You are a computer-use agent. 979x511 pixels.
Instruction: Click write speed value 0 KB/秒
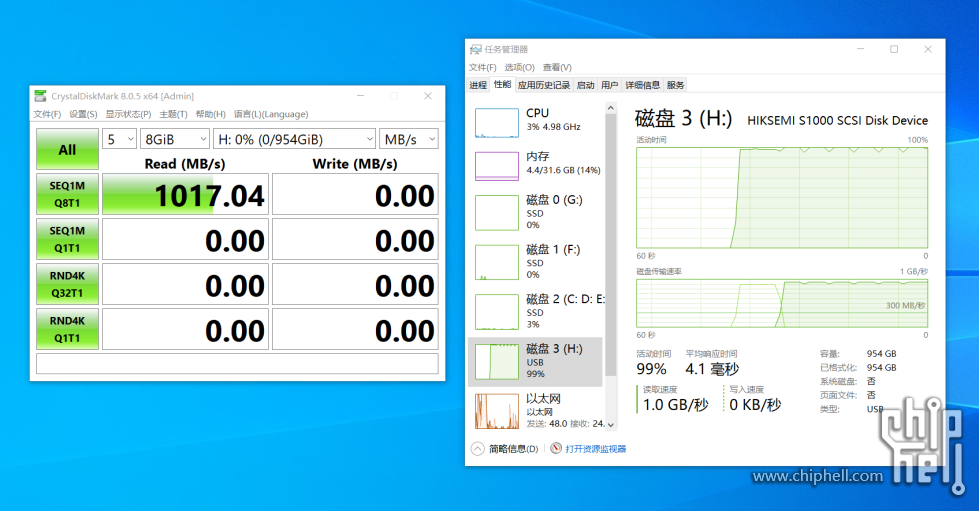click(x=755, y=405)
